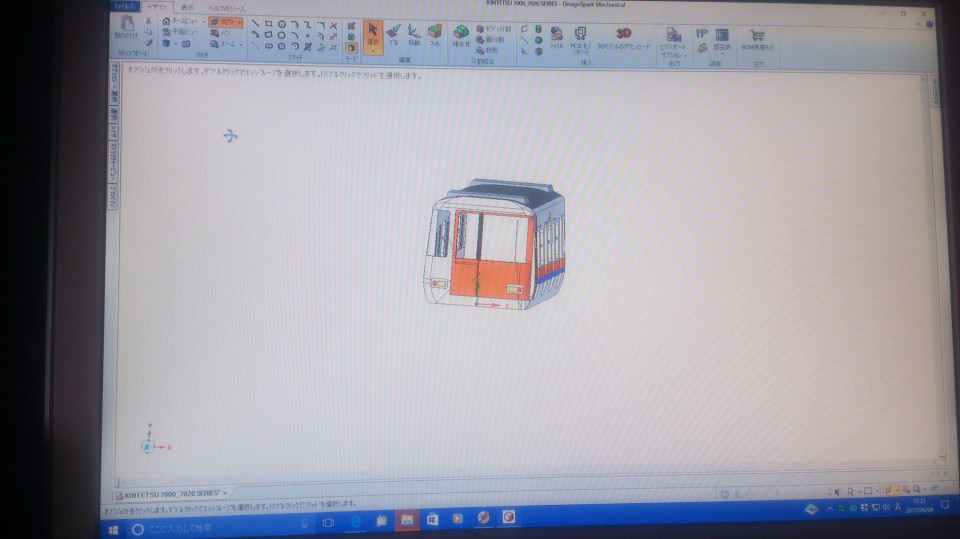Select the Plan view button
The width and height of the screenshot is (960, 539).
(181, 32)
